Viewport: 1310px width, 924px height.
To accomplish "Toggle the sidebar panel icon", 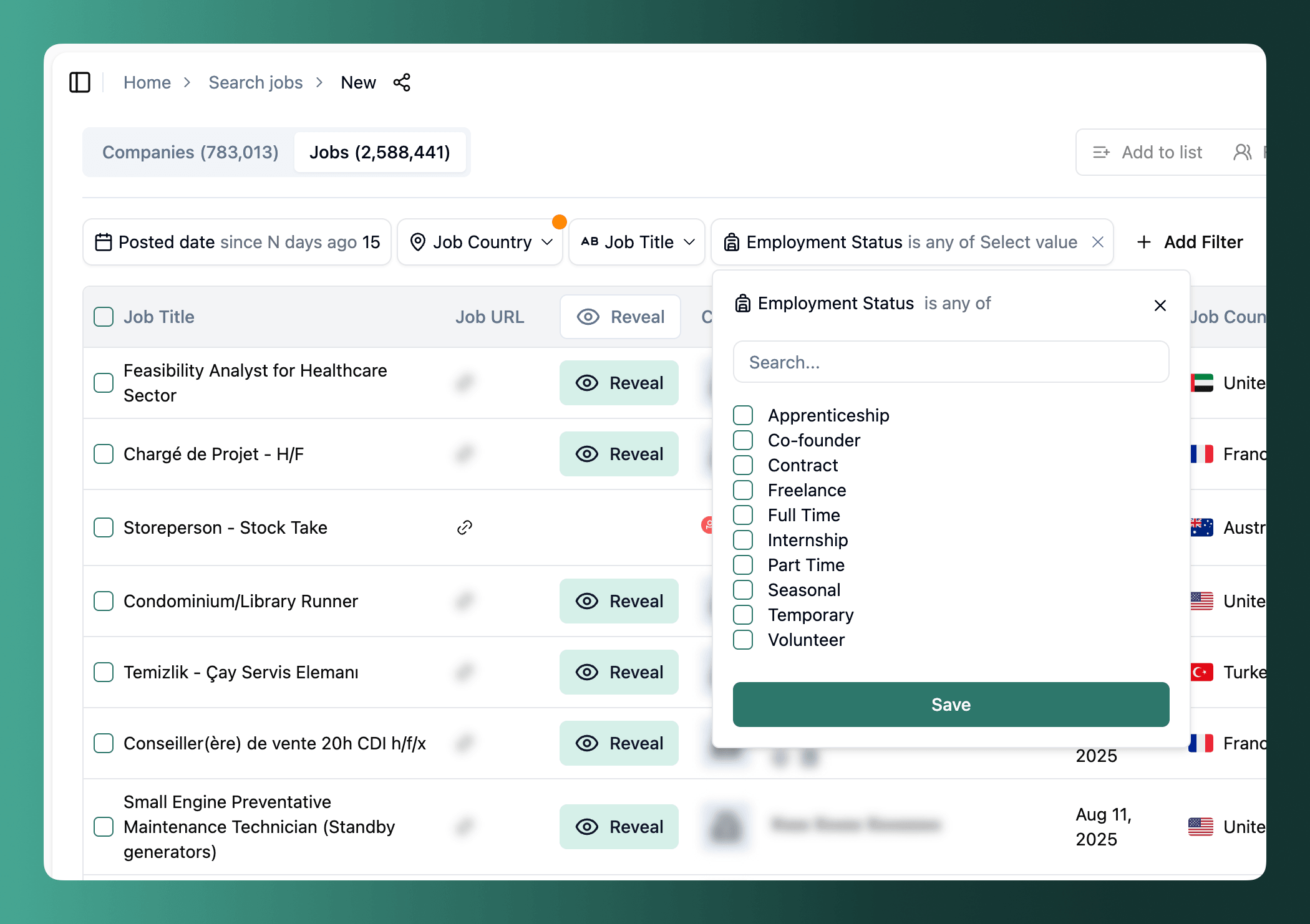I will click(79, 82).
